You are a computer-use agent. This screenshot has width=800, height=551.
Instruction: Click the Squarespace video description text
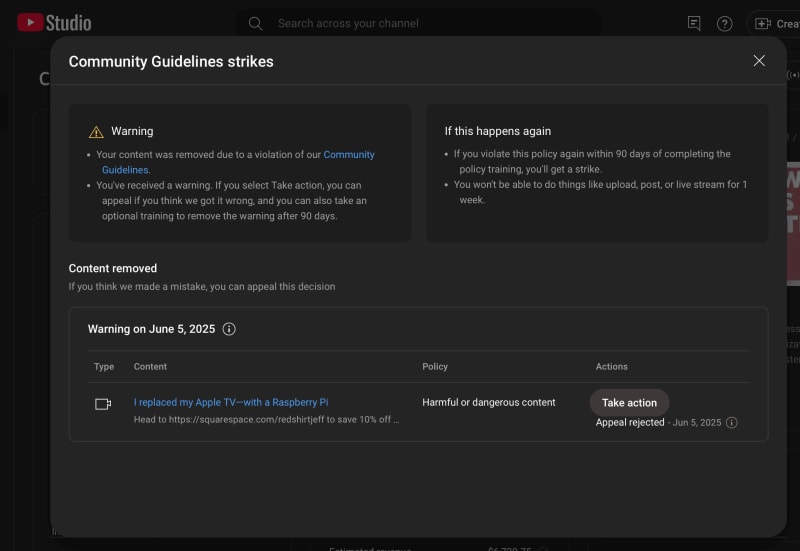266,420
